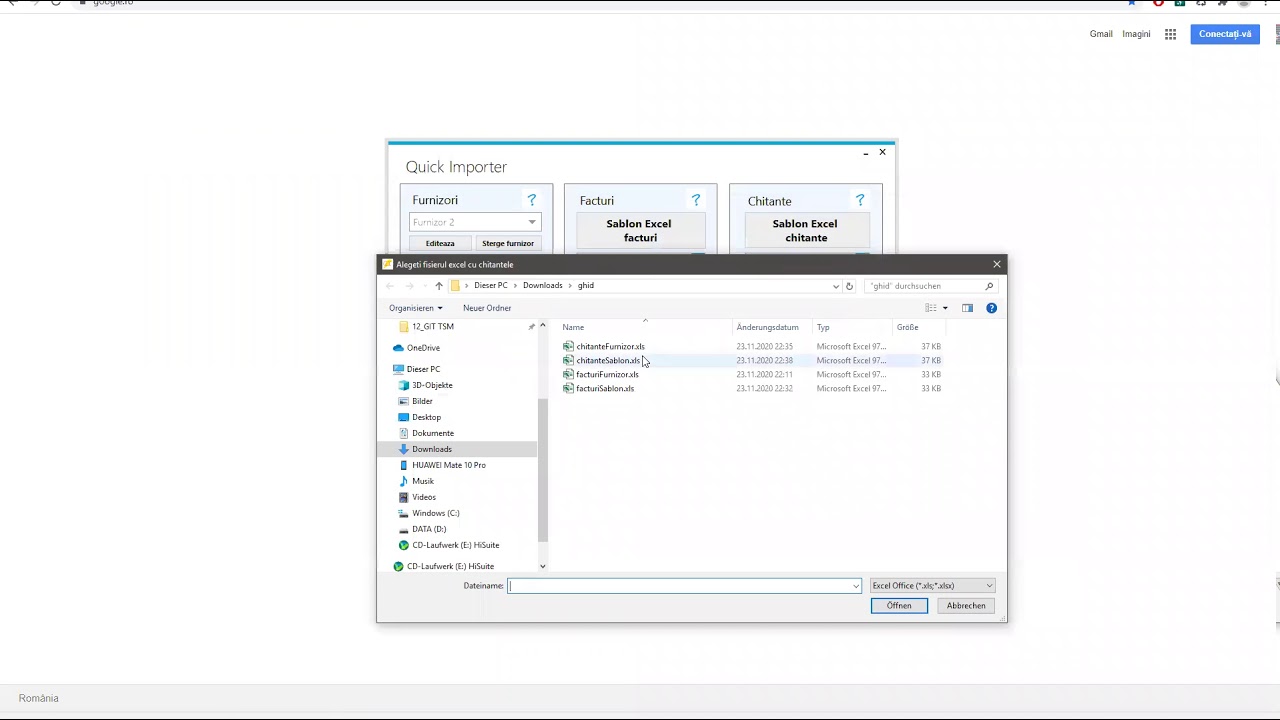
Task: Click Öffnen button
Action: pos(899,606)
